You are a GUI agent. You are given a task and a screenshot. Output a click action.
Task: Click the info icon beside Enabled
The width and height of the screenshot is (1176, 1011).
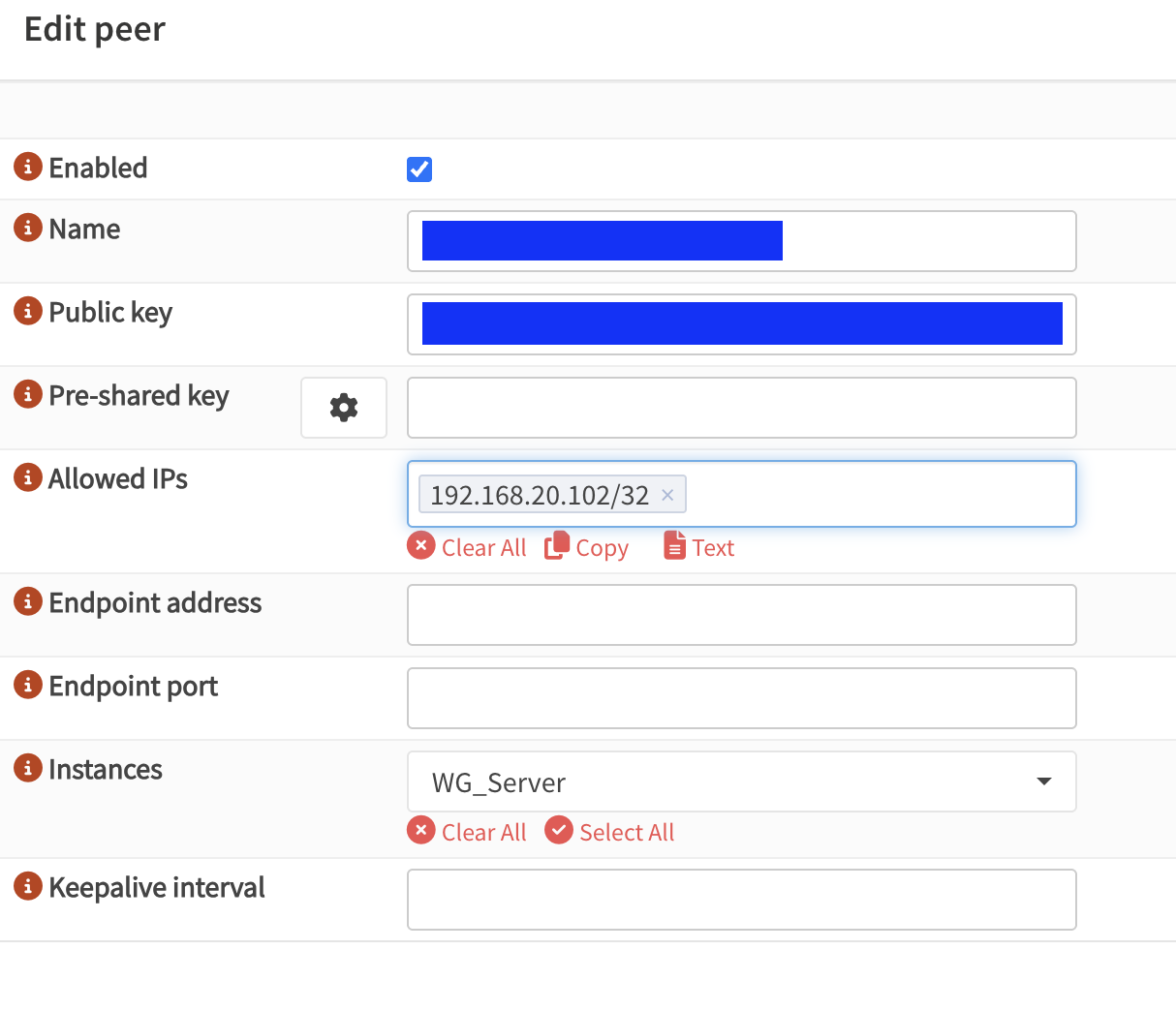[x=28, y=167]
